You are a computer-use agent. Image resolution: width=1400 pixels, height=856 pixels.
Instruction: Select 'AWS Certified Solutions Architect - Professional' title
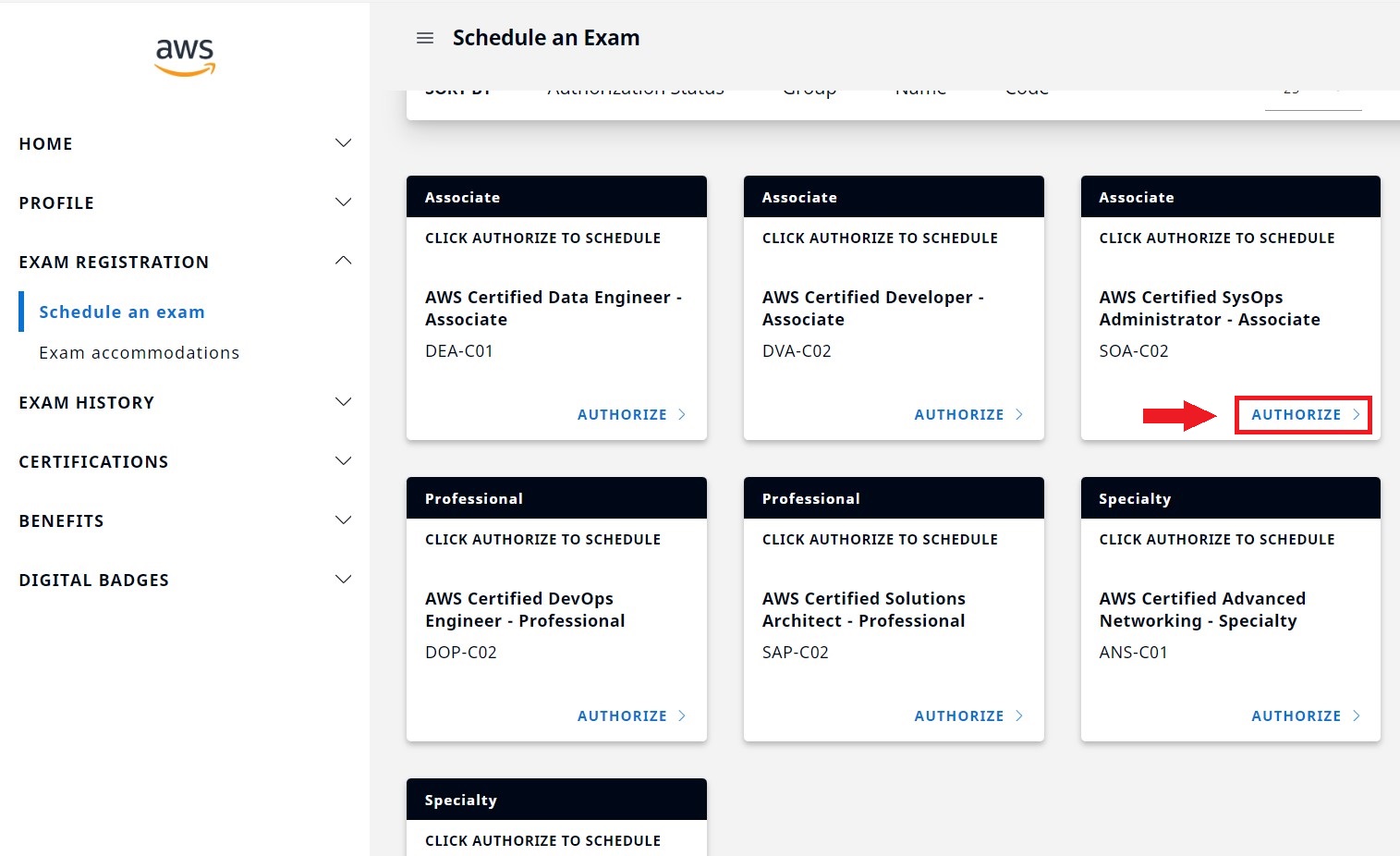pyautogui.click(x=864, y=610)
